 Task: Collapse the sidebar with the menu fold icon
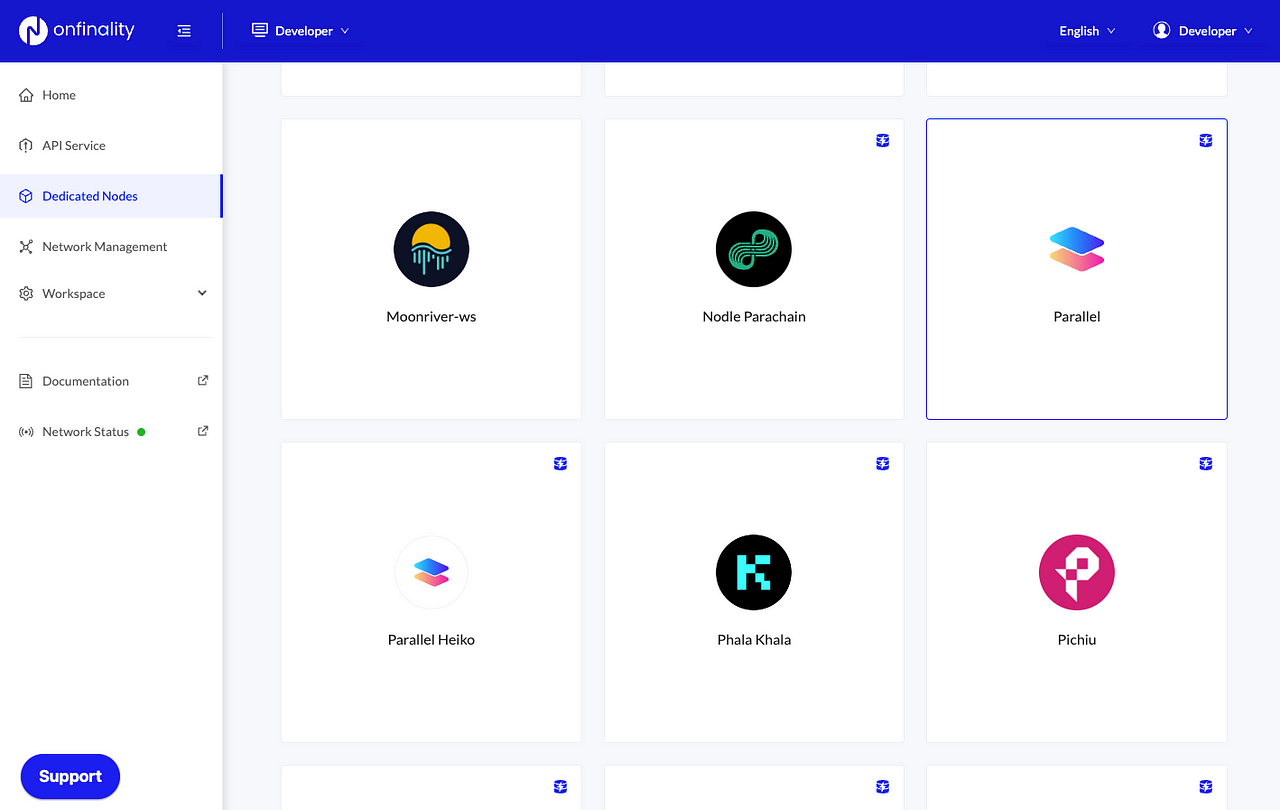184,31
